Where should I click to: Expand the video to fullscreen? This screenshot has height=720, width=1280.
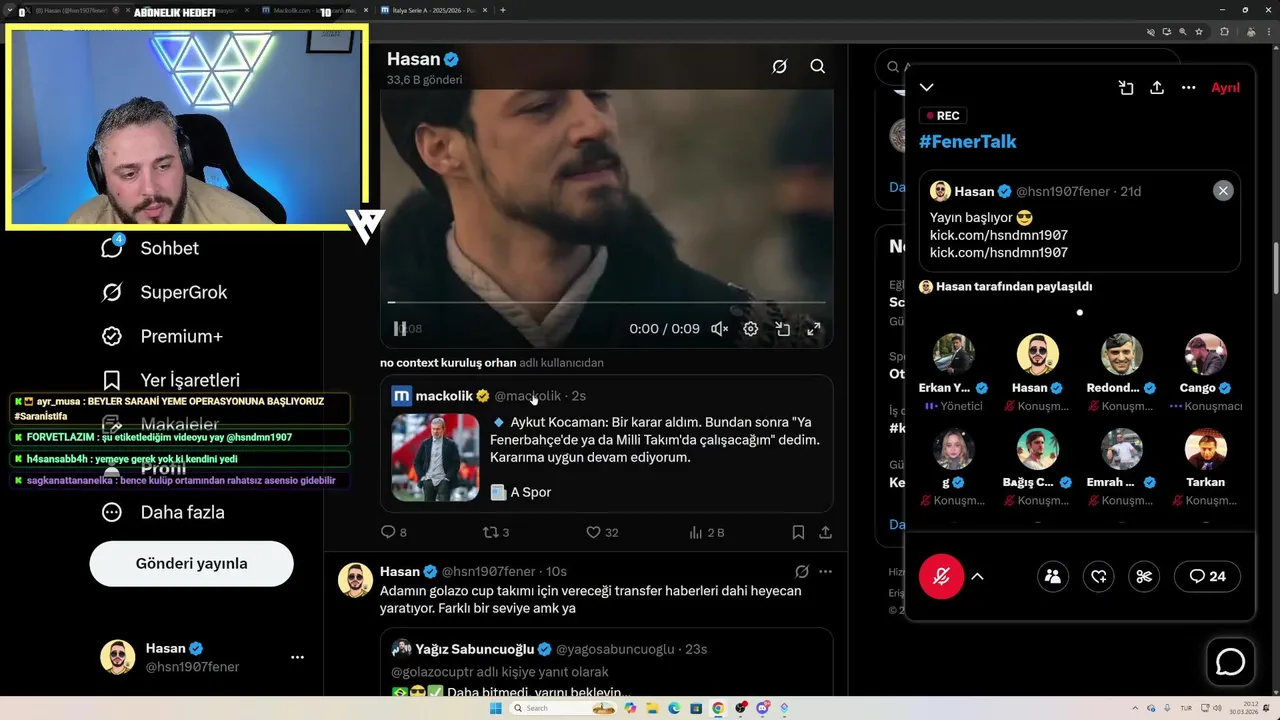(x=814, y=328)
